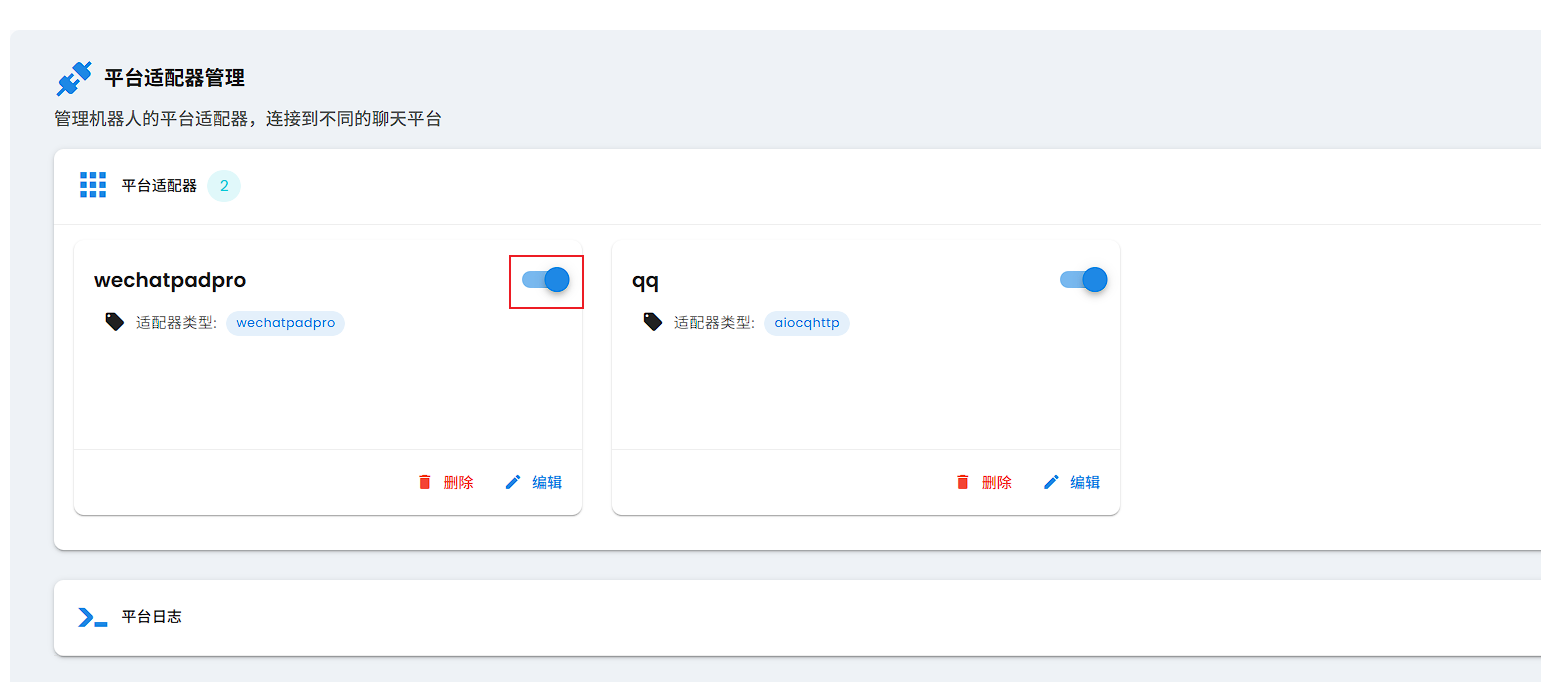Click 适配器类型 label on qq card
This screenshot has width=1541, height=682.
point(714,323)
